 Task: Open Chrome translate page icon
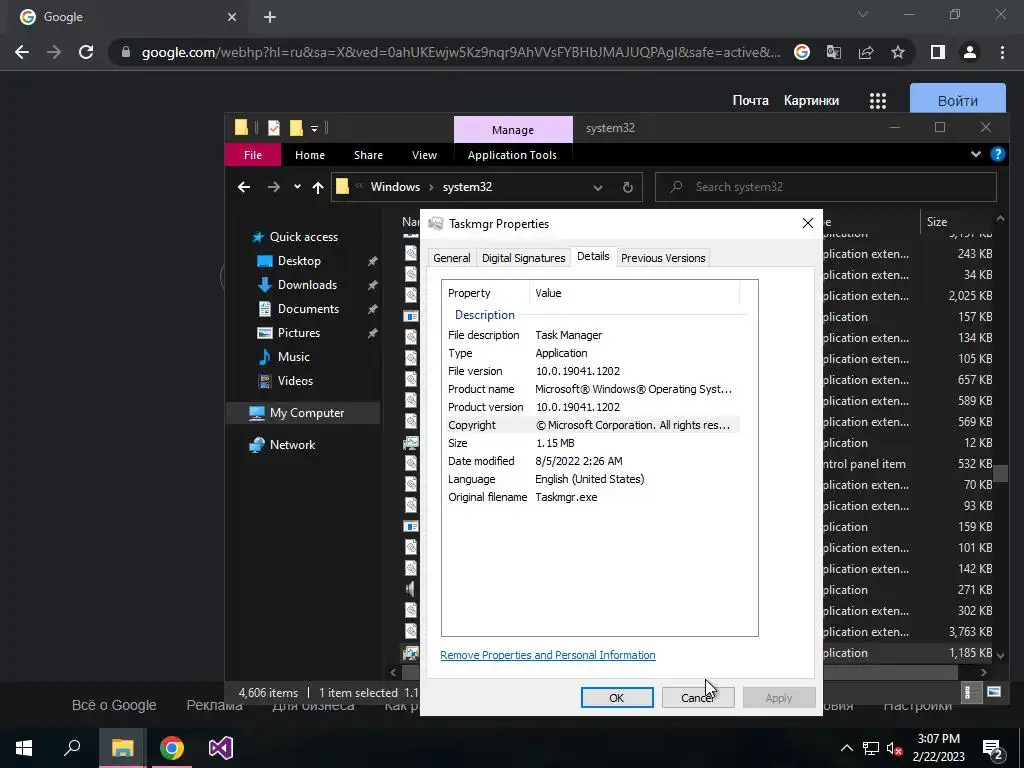point(834,52)
